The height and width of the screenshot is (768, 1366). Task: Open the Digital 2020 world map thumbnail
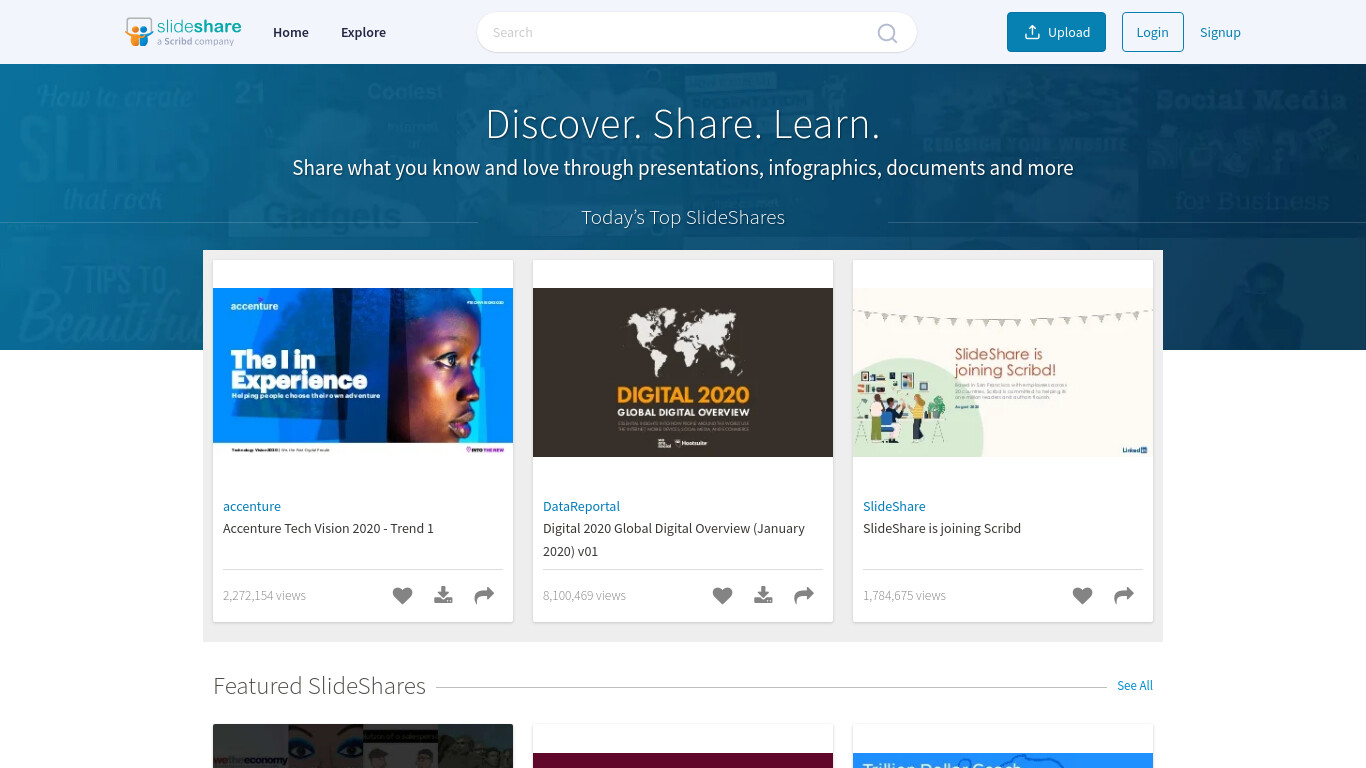[x=683, y=372]
